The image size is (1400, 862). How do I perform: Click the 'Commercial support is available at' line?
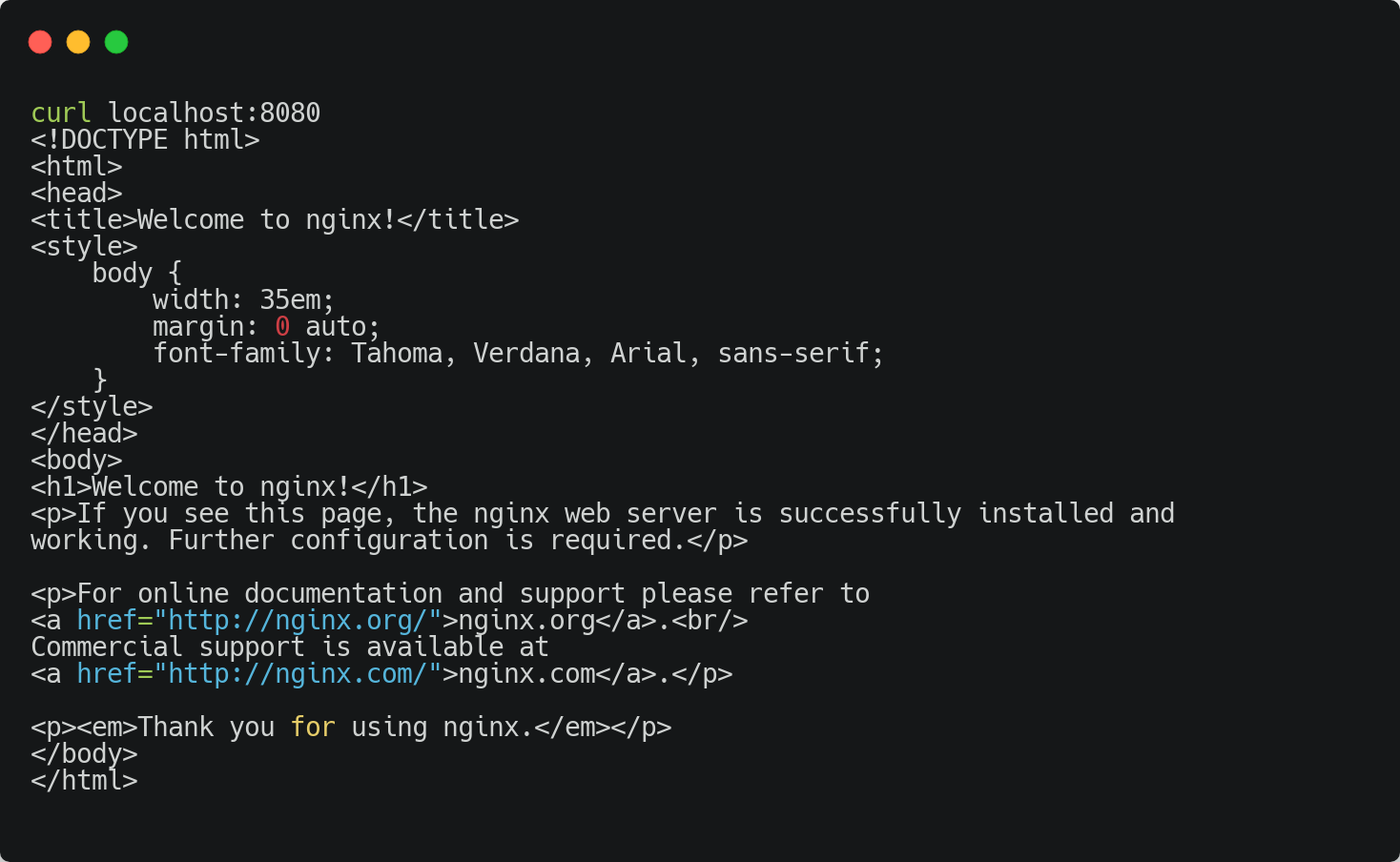pos(290,647)
